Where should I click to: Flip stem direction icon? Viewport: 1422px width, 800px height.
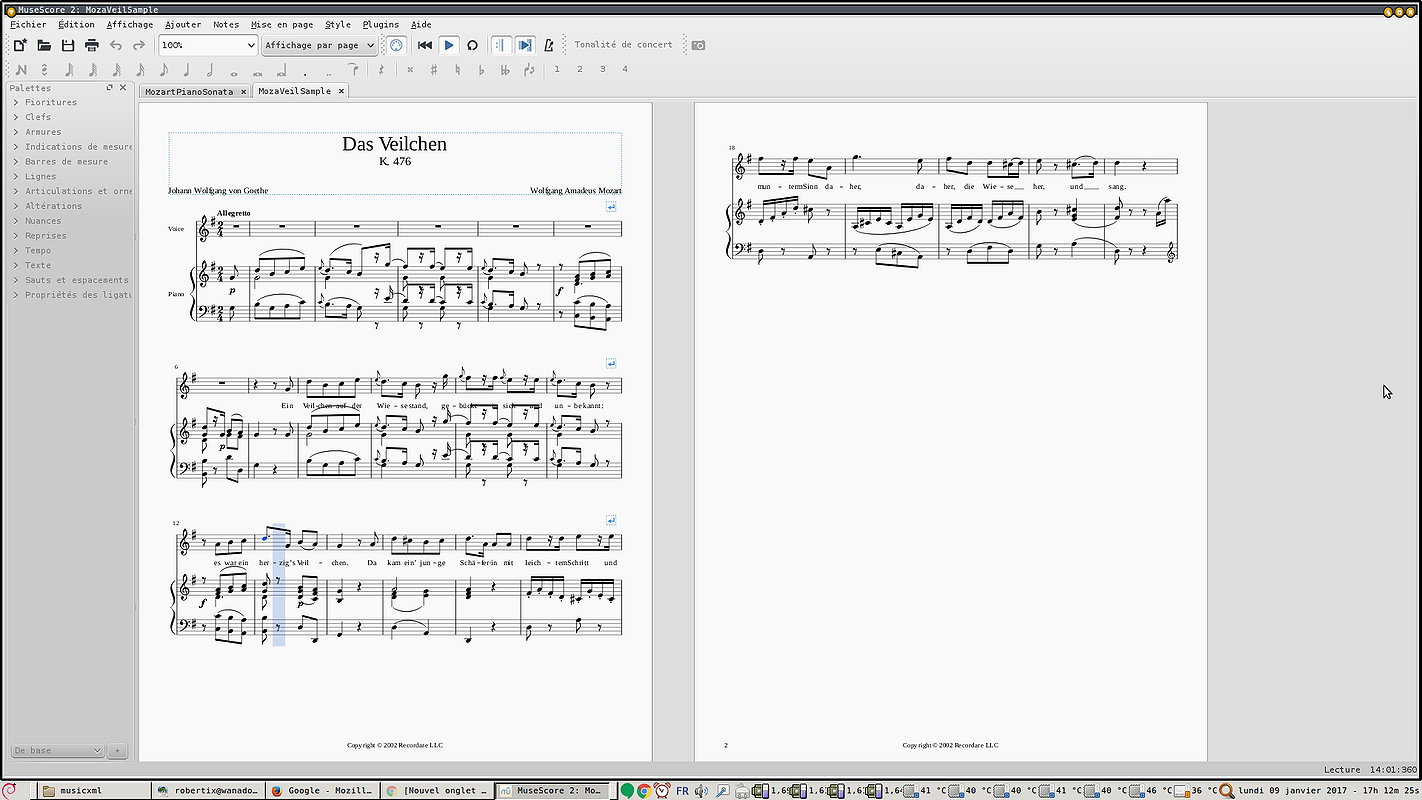tap(529, 70)
